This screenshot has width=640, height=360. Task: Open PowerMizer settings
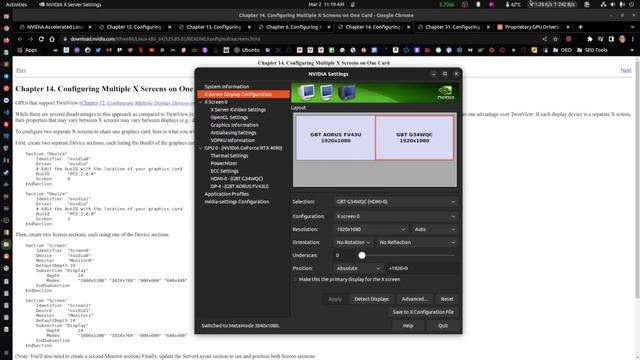(224, 163)
